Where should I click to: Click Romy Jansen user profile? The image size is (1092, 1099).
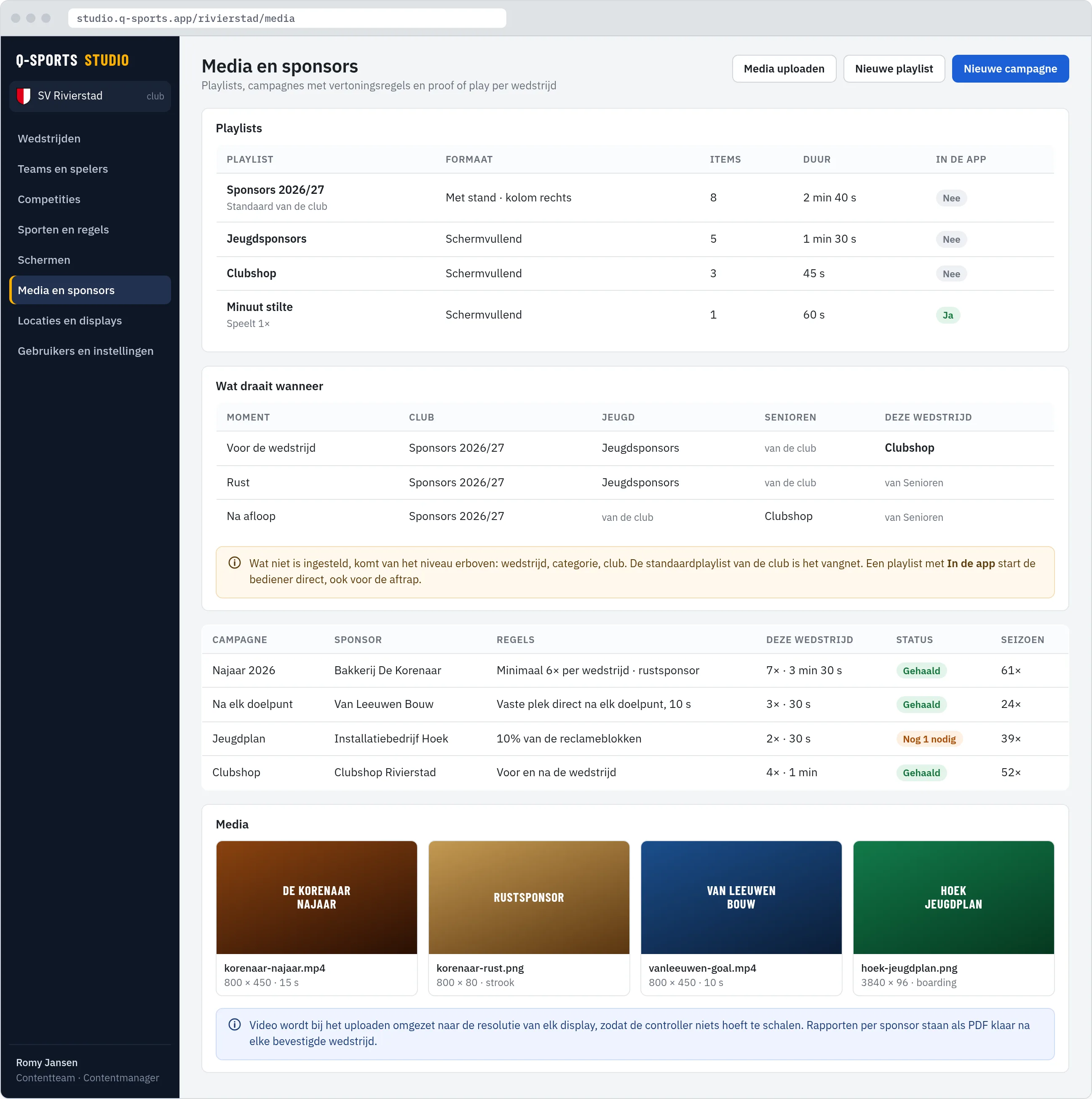coord(88,1070)
